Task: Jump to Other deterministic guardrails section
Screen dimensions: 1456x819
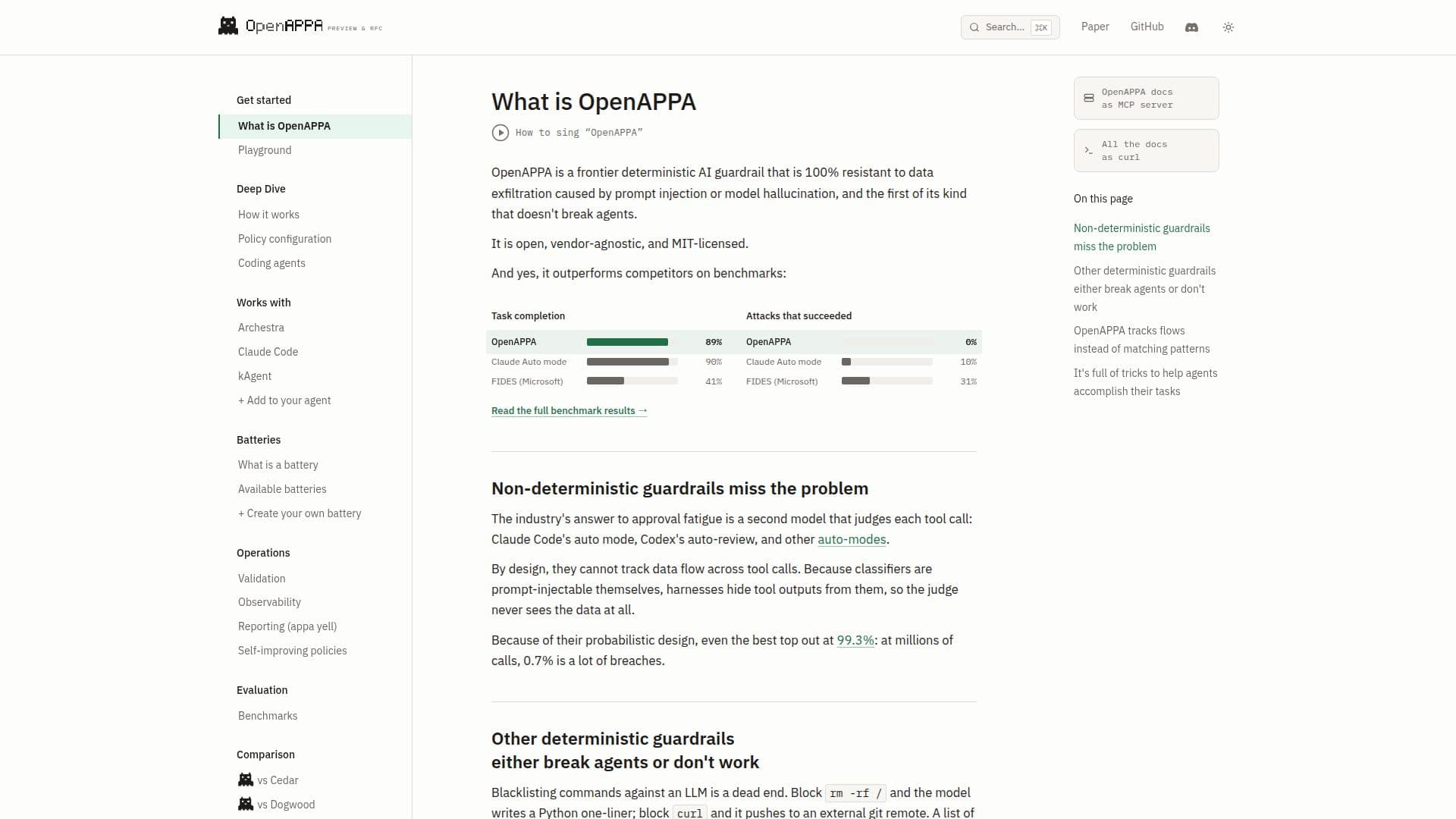Action: 1144,289
